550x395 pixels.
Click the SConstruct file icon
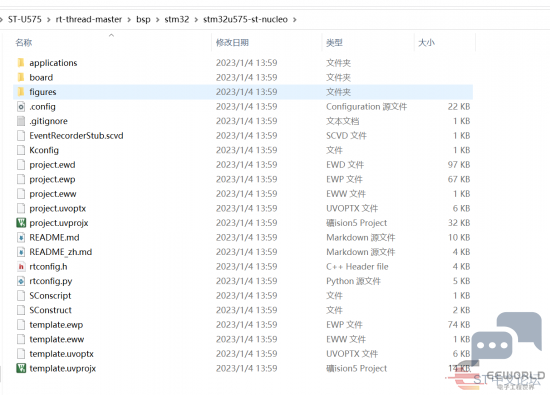(x=21, y=310)
